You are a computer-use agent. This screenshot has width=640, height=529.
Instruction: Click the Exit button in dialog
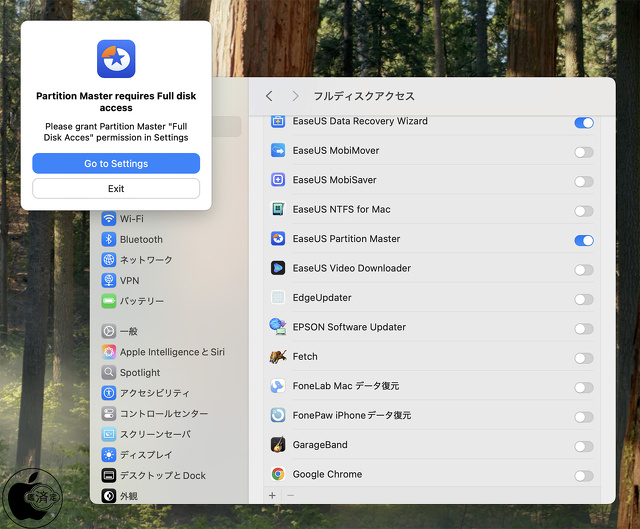coord(116,189)
